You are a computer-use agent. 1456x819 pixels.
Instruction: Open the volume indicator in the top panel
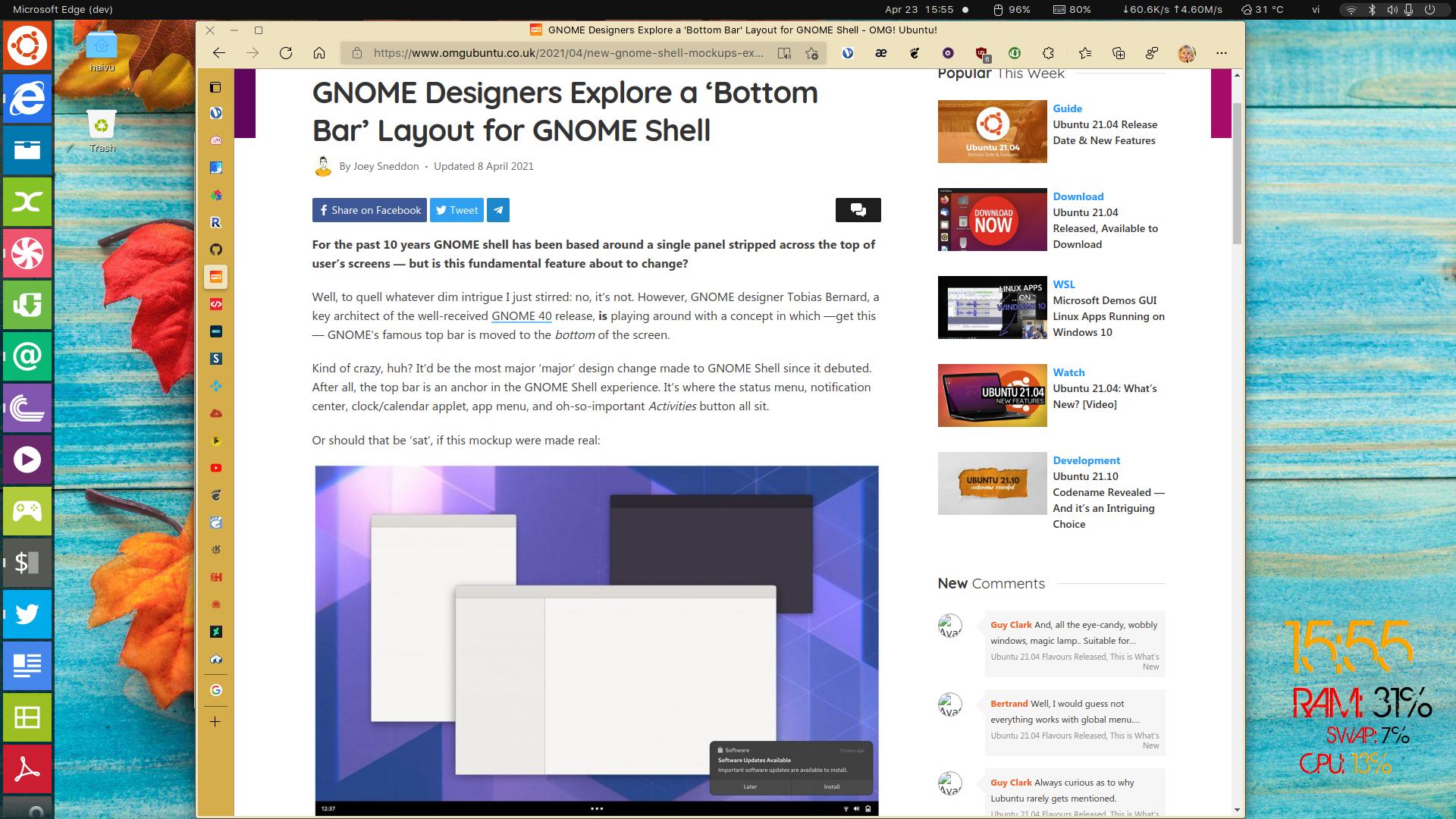tap(1392, 10)
